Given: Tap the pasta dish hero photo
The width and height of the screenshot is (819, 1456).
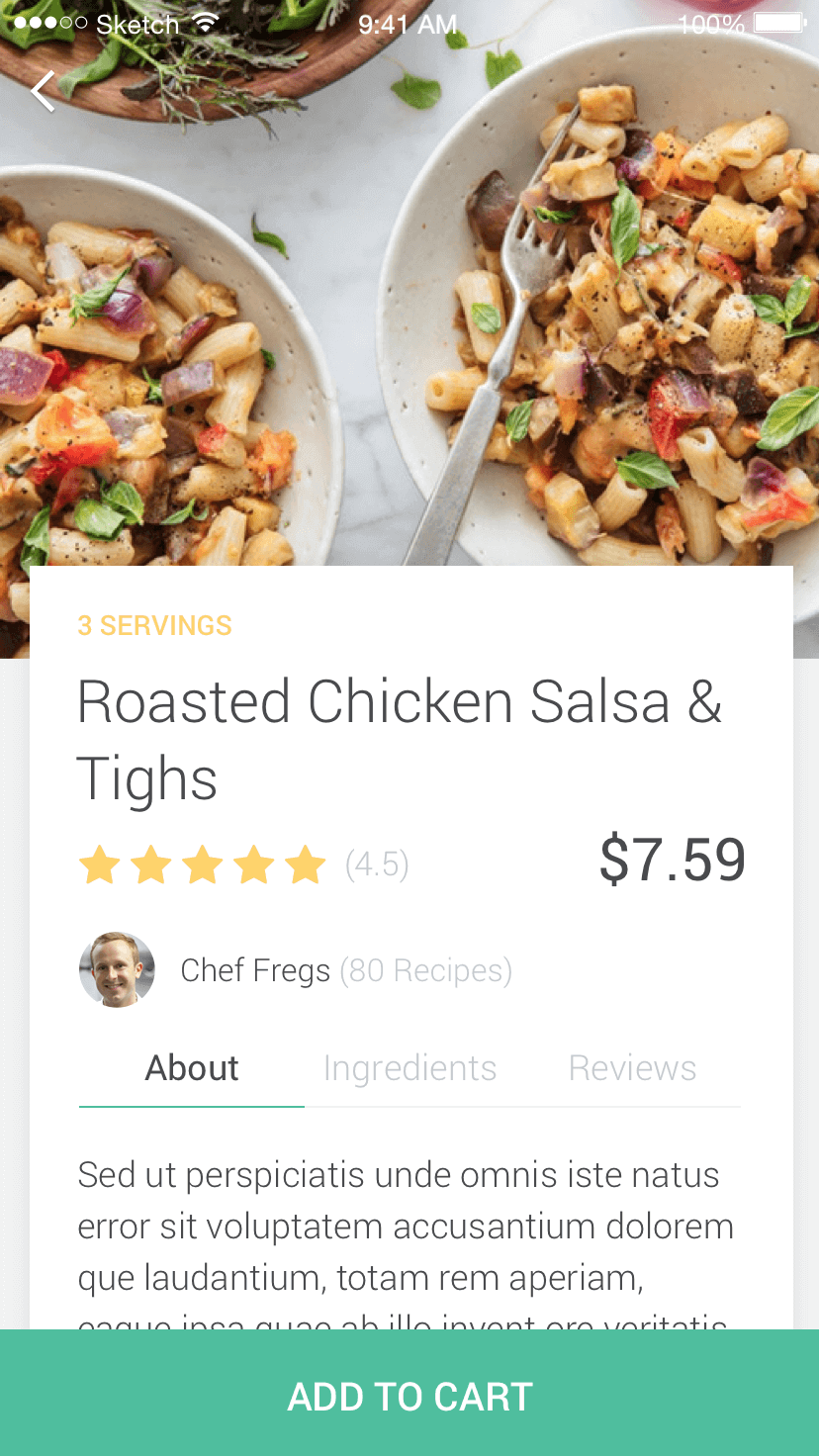Looking at the screenshot, I should pyautogui.click(x=409, y=297).
